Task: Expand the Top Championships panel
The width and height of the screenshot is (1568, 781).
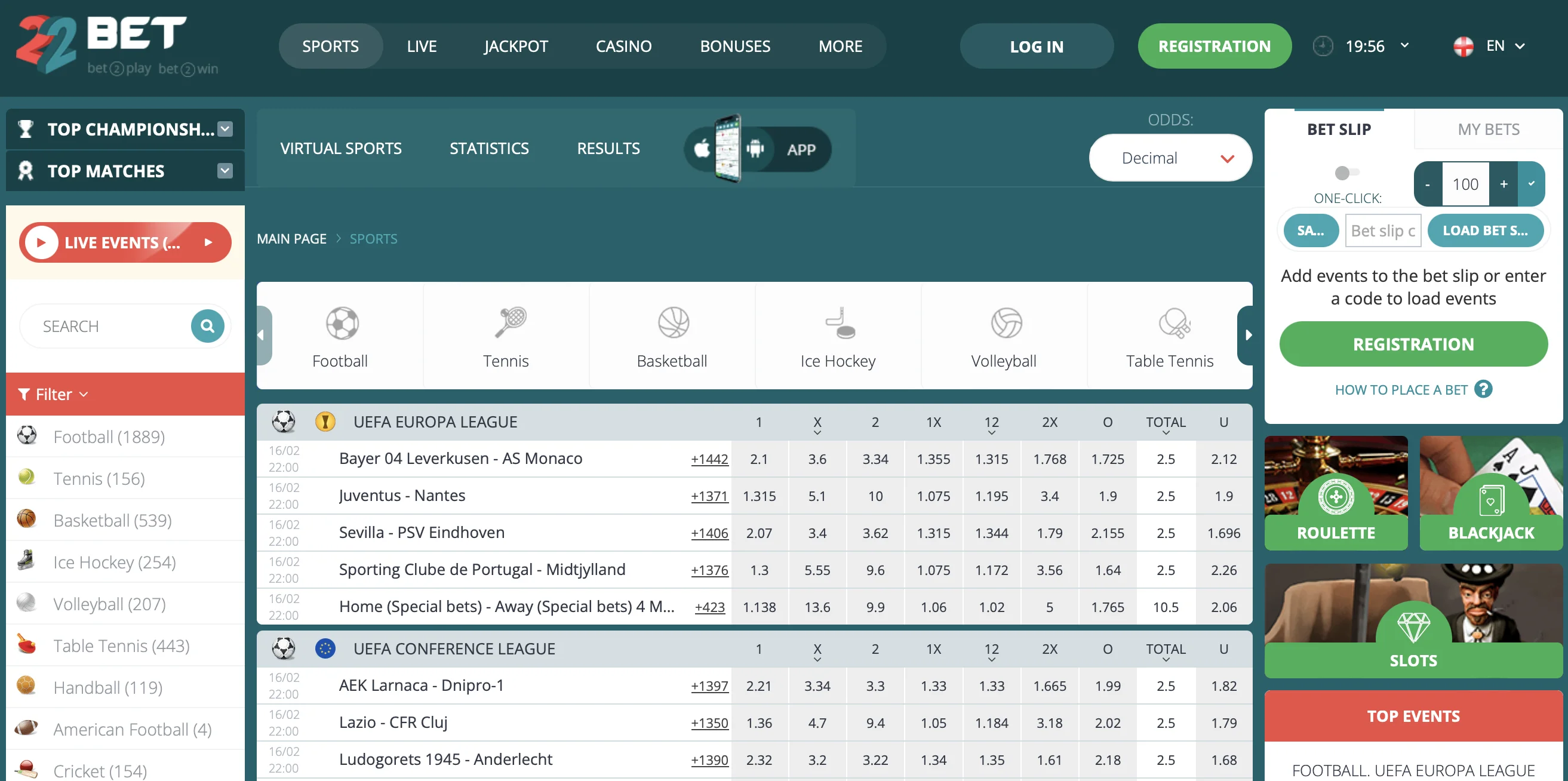Action: pyautogui.click(x=225, y=129)
